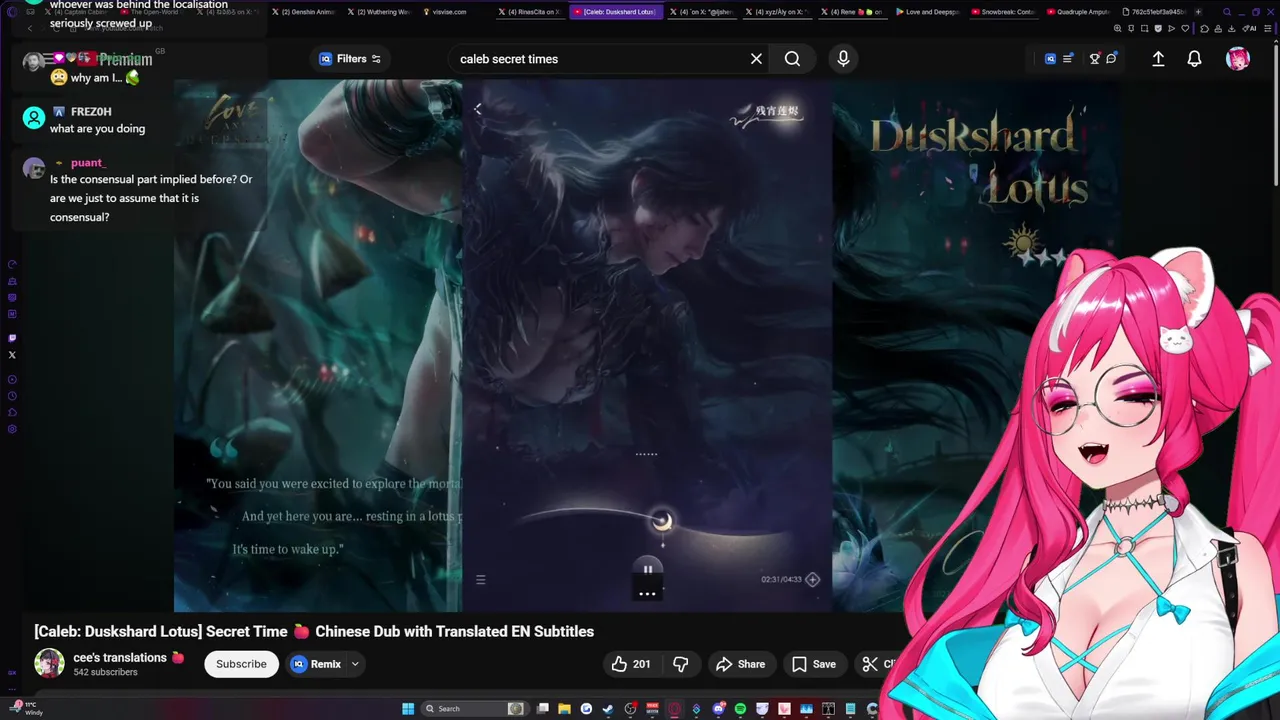This screenshot has height=720, width=1280.
Task: Share the Duskshard Lotus video
Action: pyautogui.click(x=741, y=664)
